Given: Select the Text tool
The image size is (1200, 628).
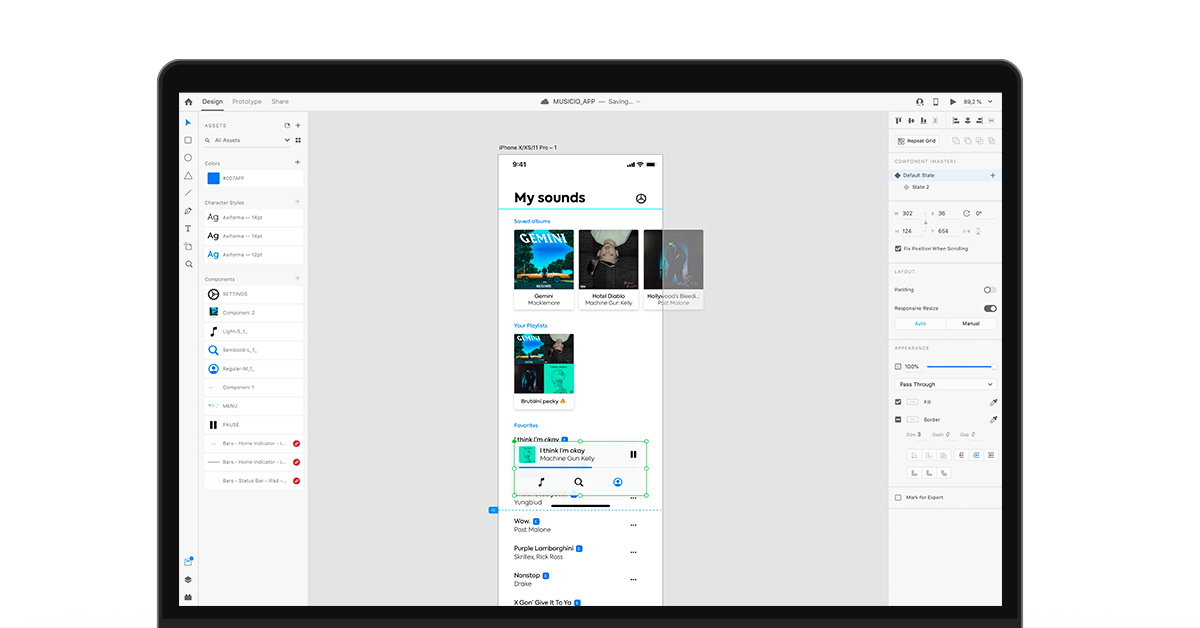Looking at the screenshot, I should point(188,229).
